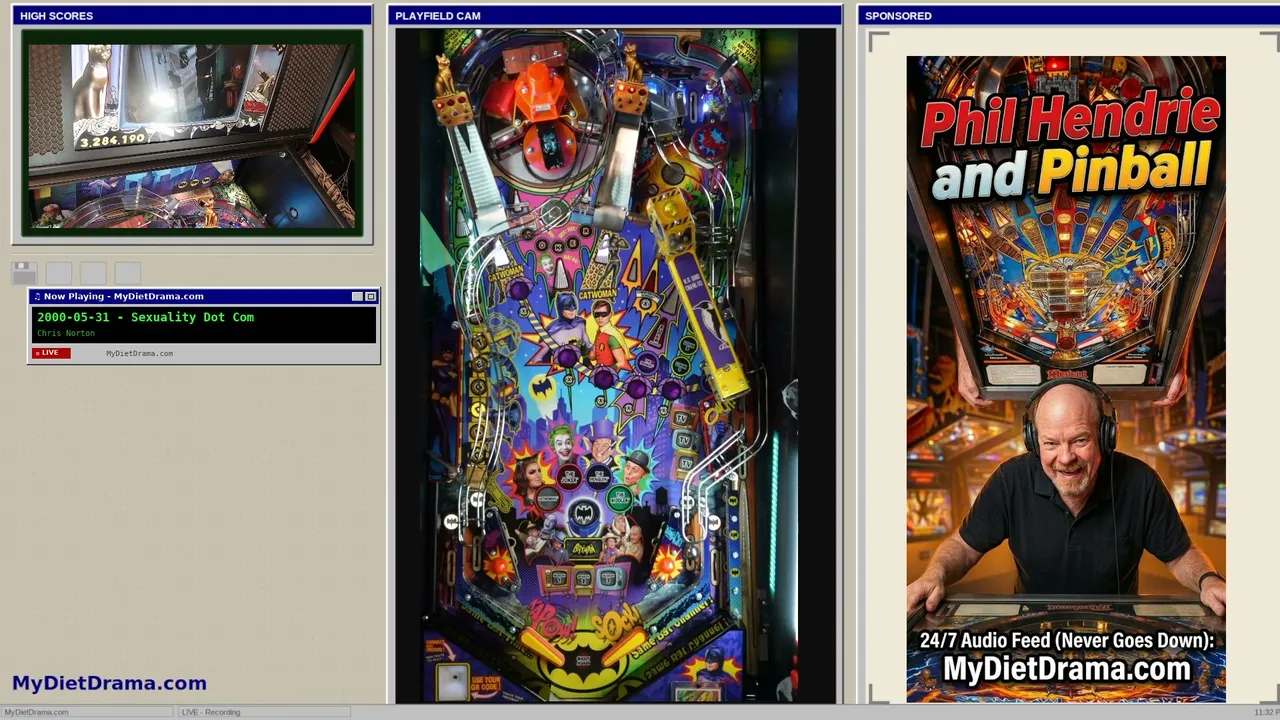Open the MyDietDrama.com link in sponsor ad

click(x=1067, y=669)
